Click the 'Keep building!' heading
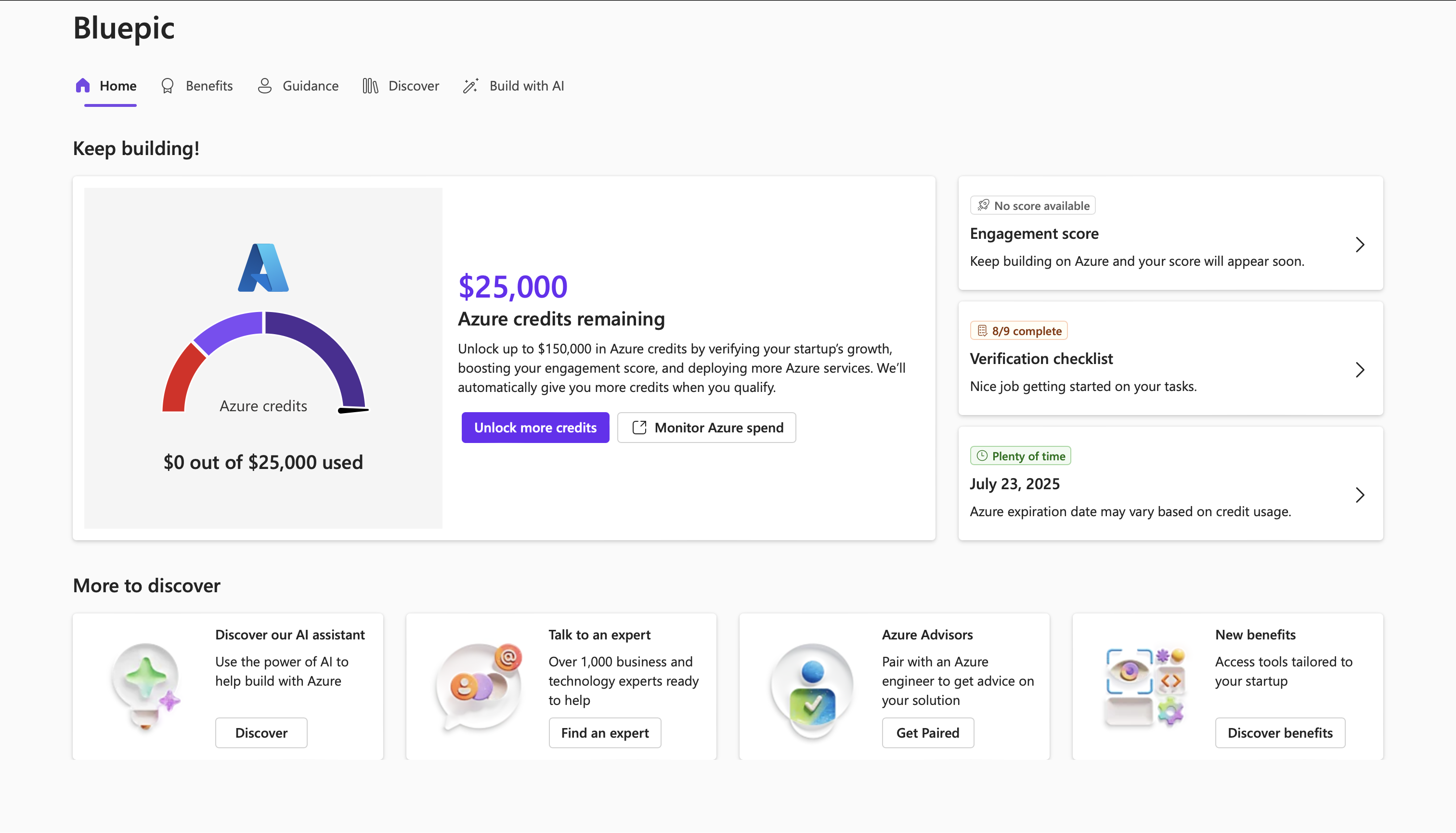Viewport: 1456px width, 833px height. [136, 149]
